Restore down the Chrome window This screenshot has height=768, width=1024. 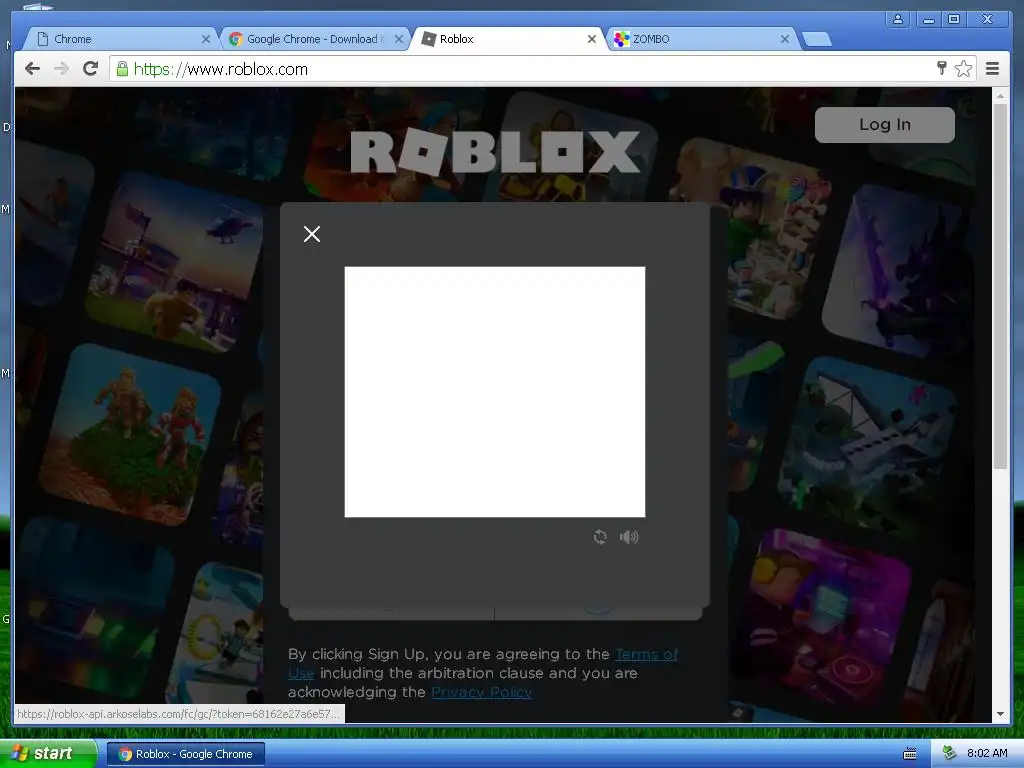click(954, 19)
